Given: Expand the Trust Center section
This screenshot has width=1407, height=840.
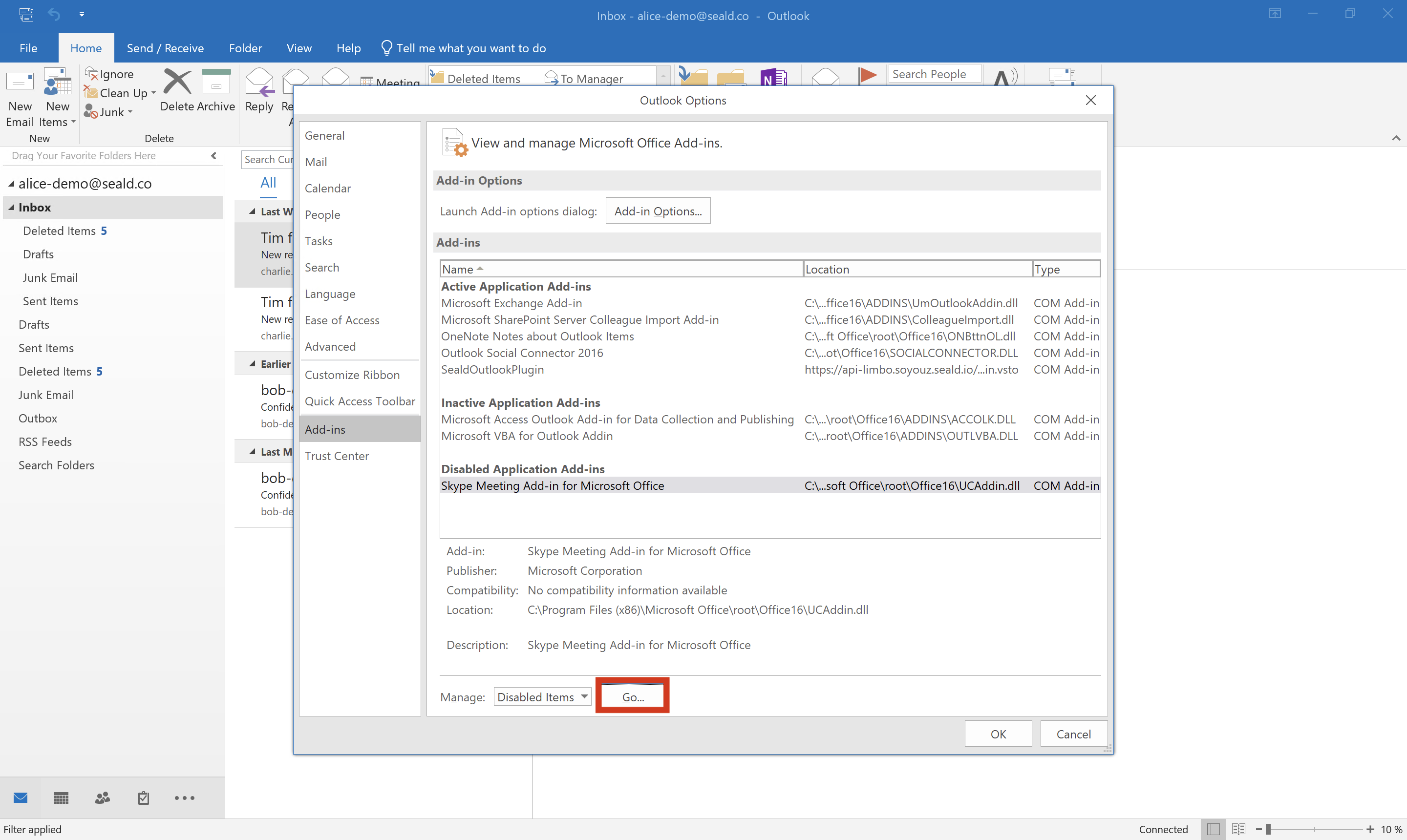Looking at the screenshot, I should click(337, 455).
